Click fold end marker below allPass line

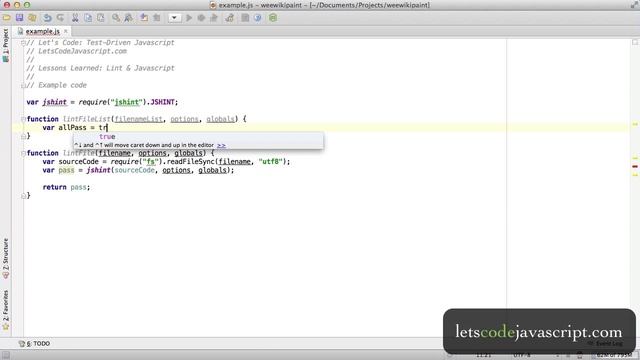[x=23, y=136]
